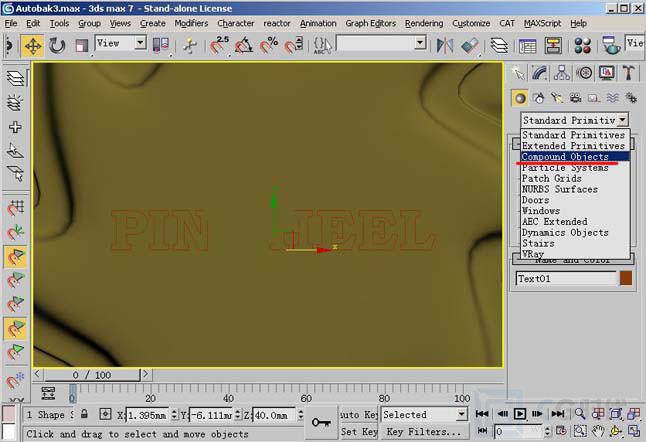Image resolution: width=646 pixels, height=442 pixels.
Task: Go to Start of animation
Action: [482, 414]
